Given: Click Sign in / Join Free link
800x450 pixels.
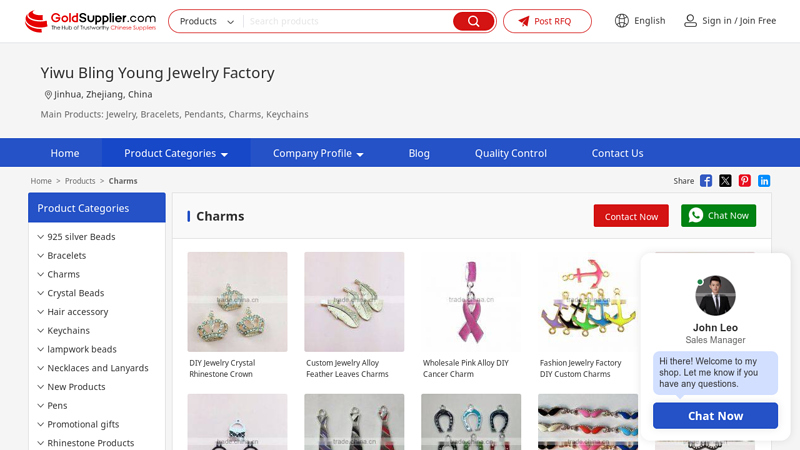Looking at the screenshot, I should tap(739, 20).
